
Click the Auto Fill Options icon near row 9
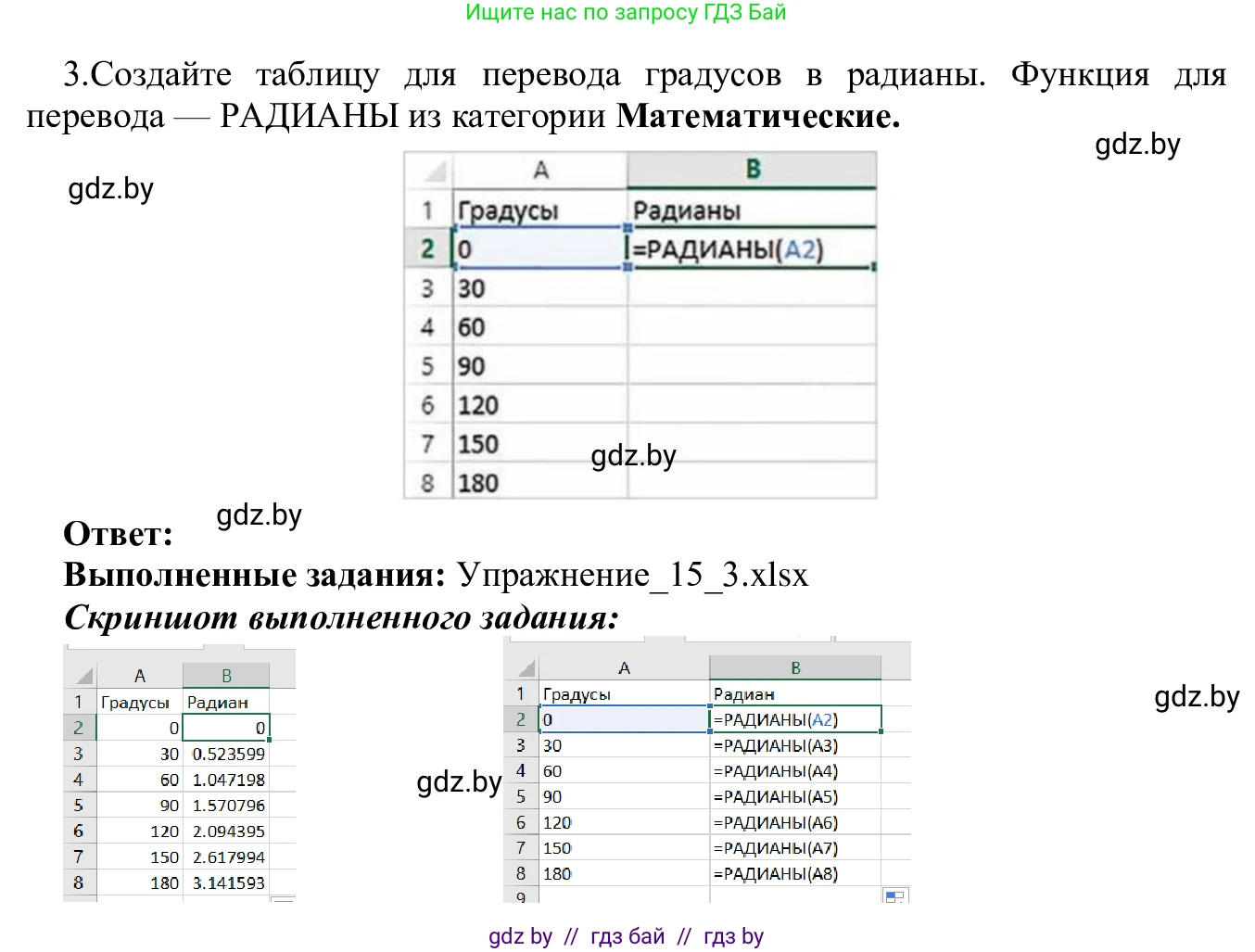point(895,895)
